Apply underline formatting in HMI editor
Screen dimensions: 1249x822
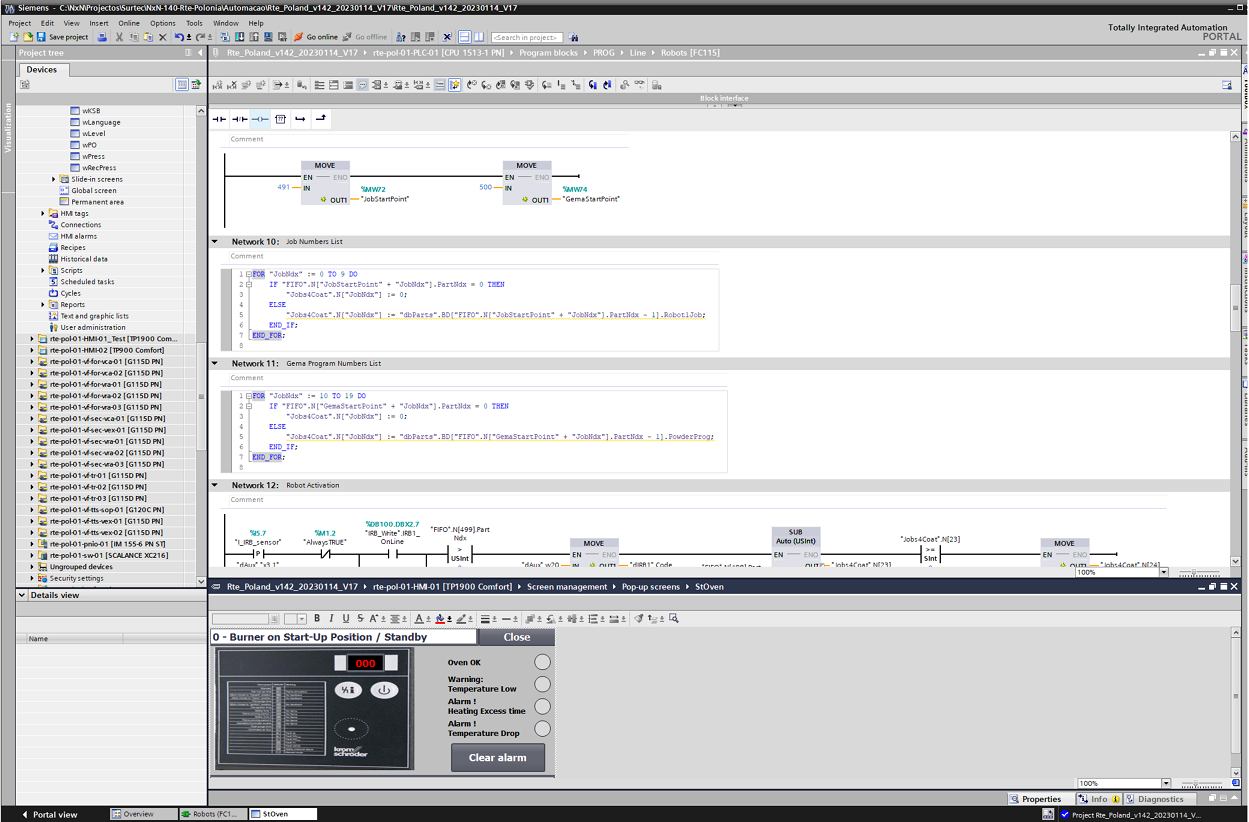[346, 619]
